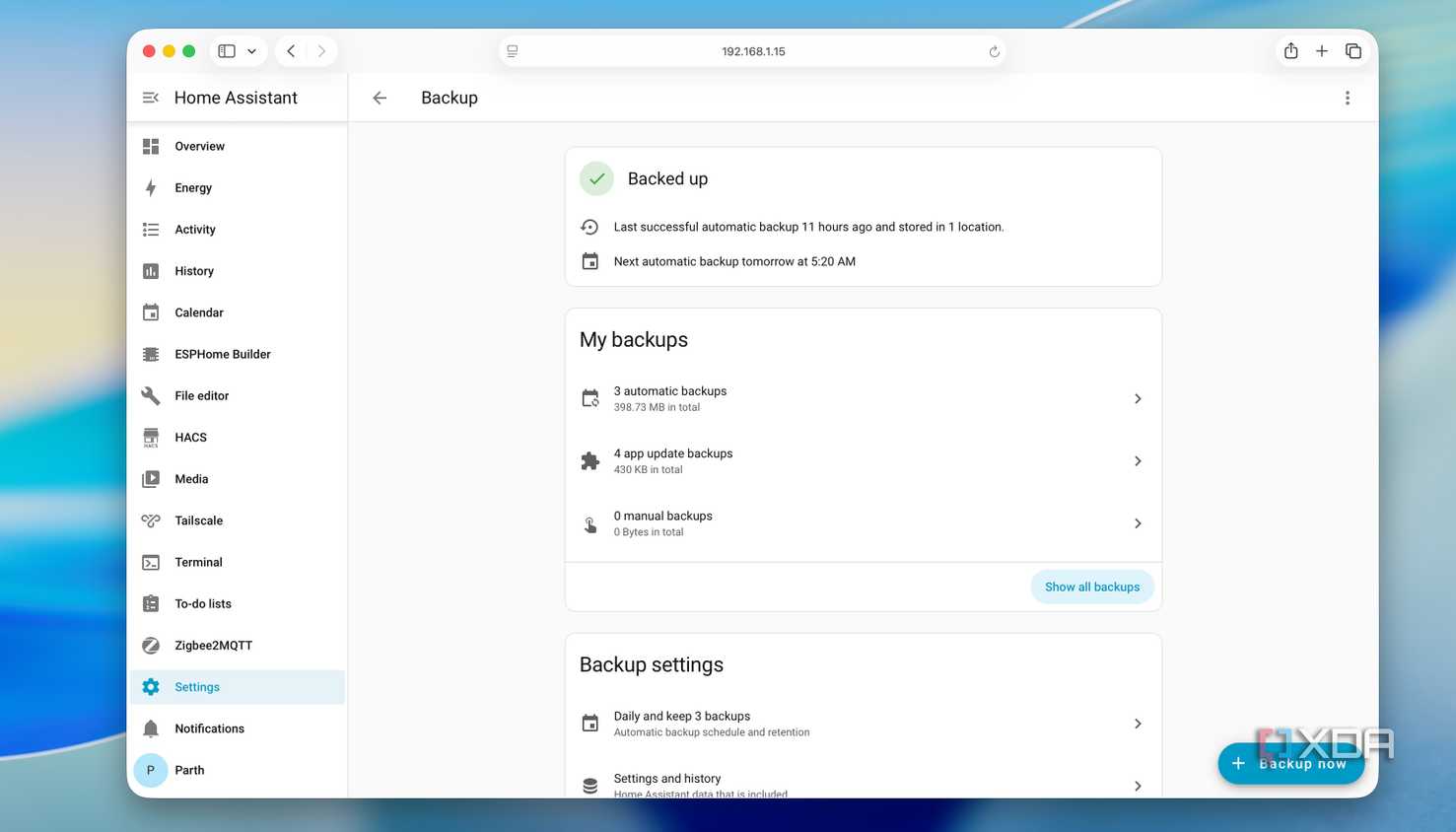Open the Backup page three-dot menu
1456x832 pixels.
pos(1348,98)
